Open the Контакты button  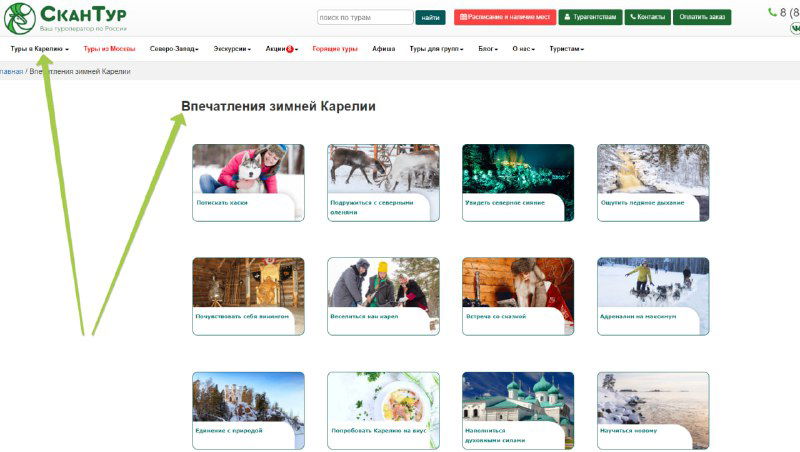point(647,17)
